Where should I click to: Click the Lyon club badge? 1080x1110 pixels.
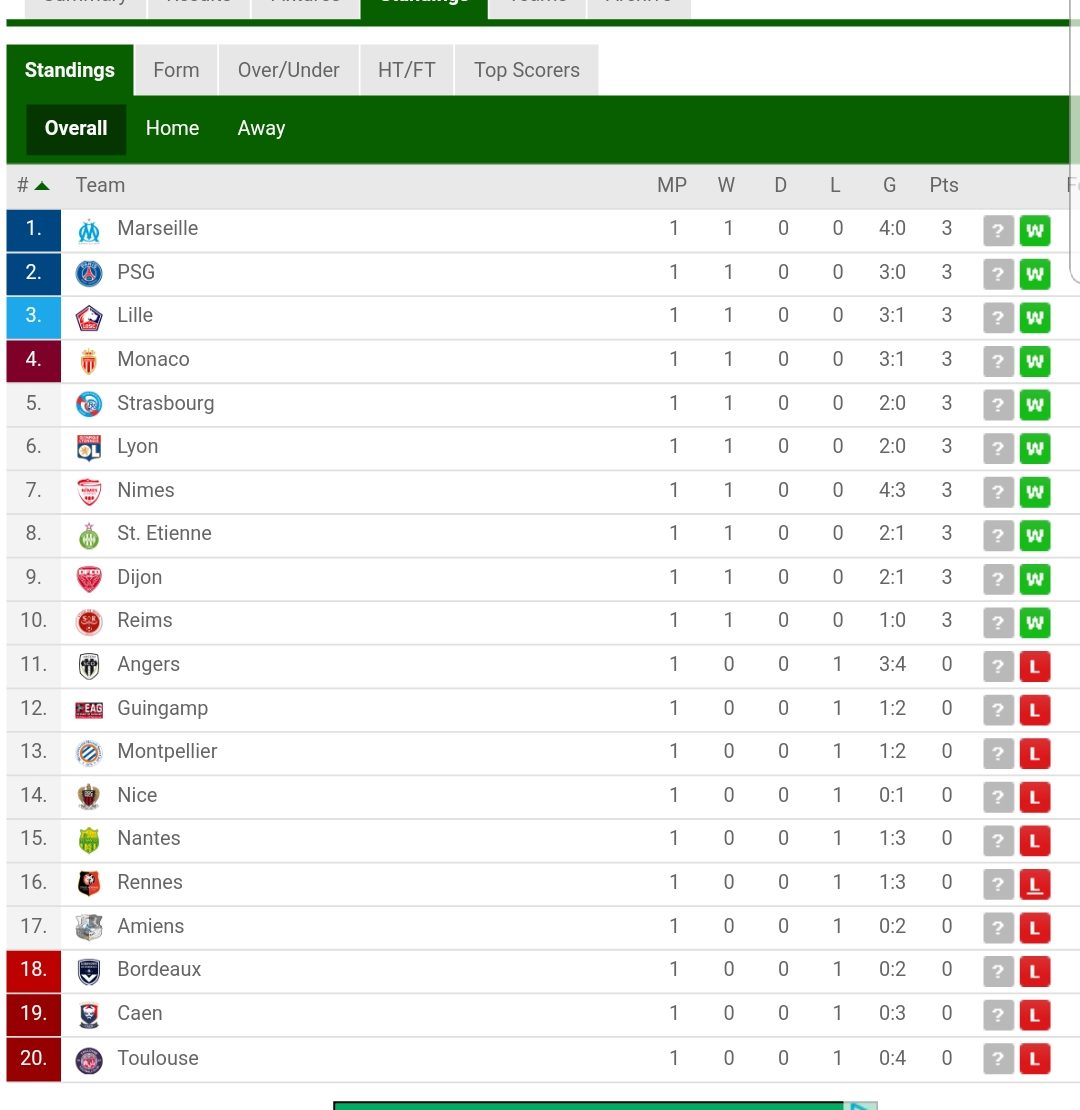point(89,447)
